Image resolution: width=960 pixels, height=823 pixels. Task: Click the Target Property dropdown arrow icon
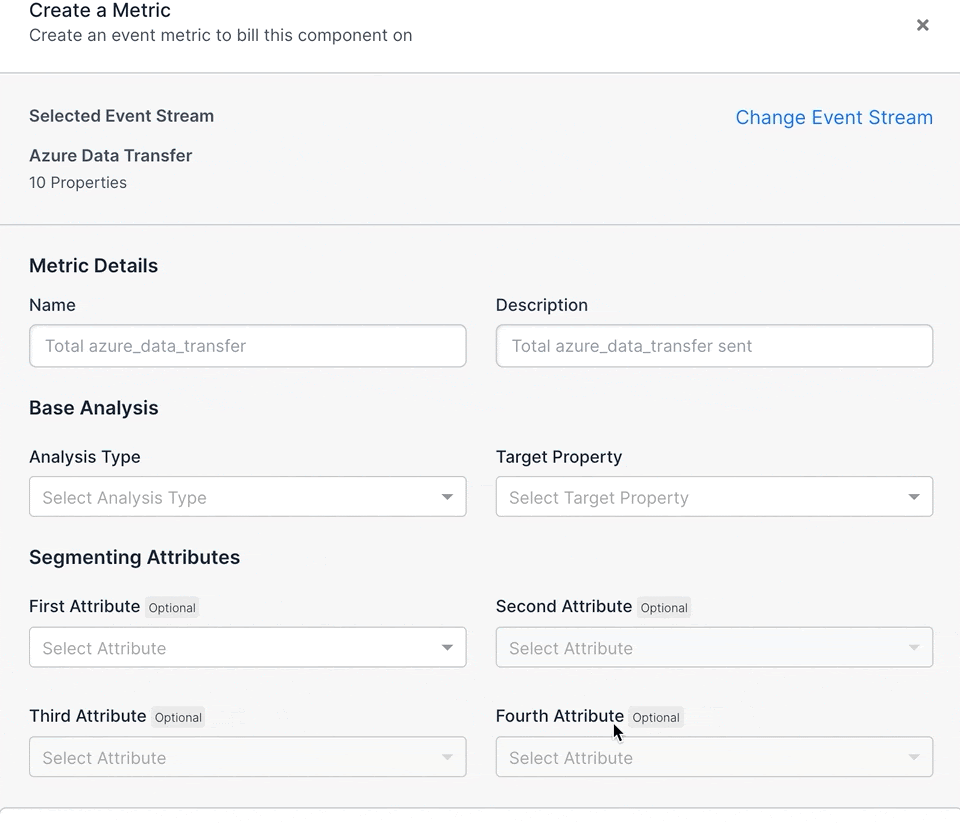click(914, 497)
